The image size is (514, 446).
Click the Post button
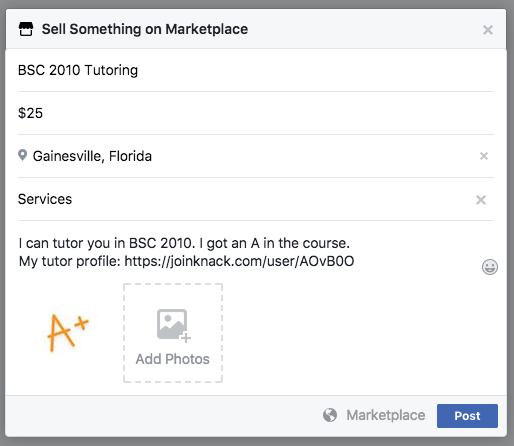click(467, 416)
